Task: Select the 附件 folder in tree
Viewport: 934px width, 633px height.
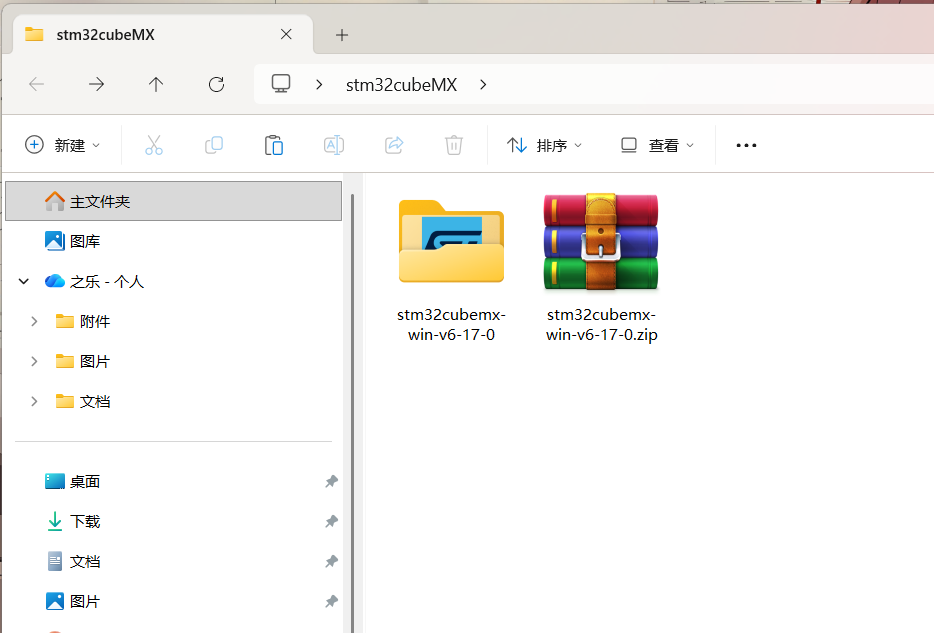Action: click(83, 322)
